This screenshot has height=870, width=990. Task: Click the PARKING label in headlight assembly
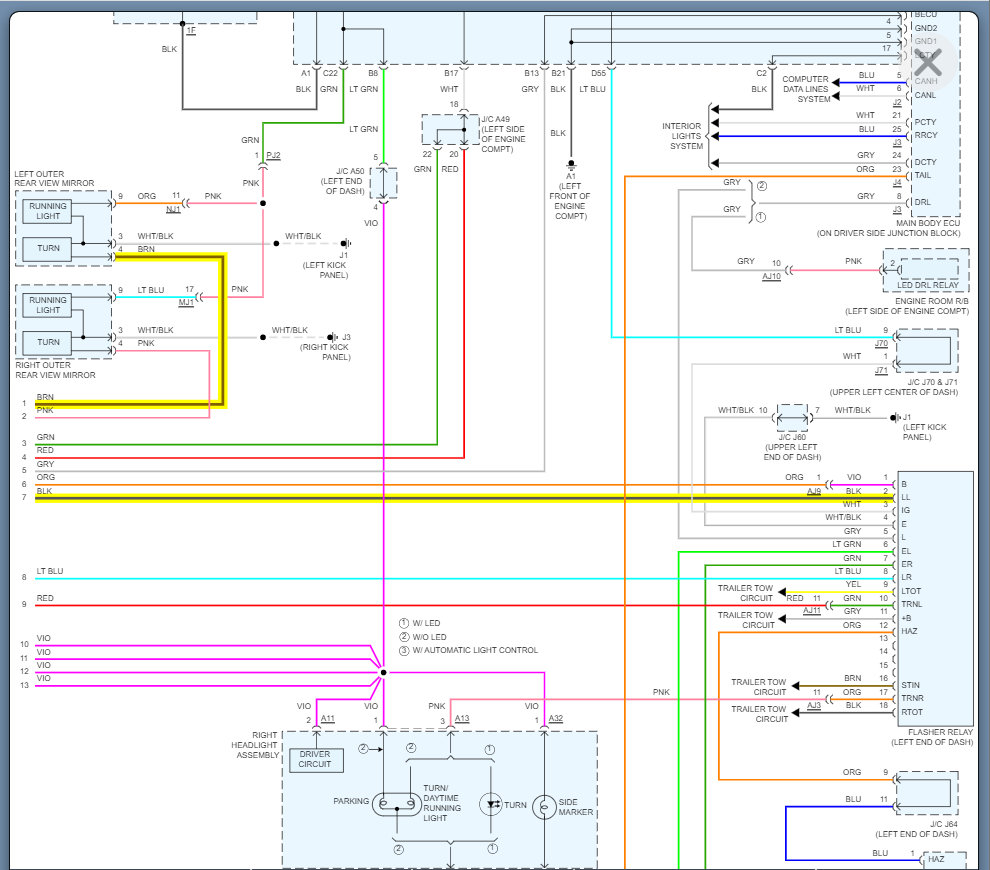[351, 801]
